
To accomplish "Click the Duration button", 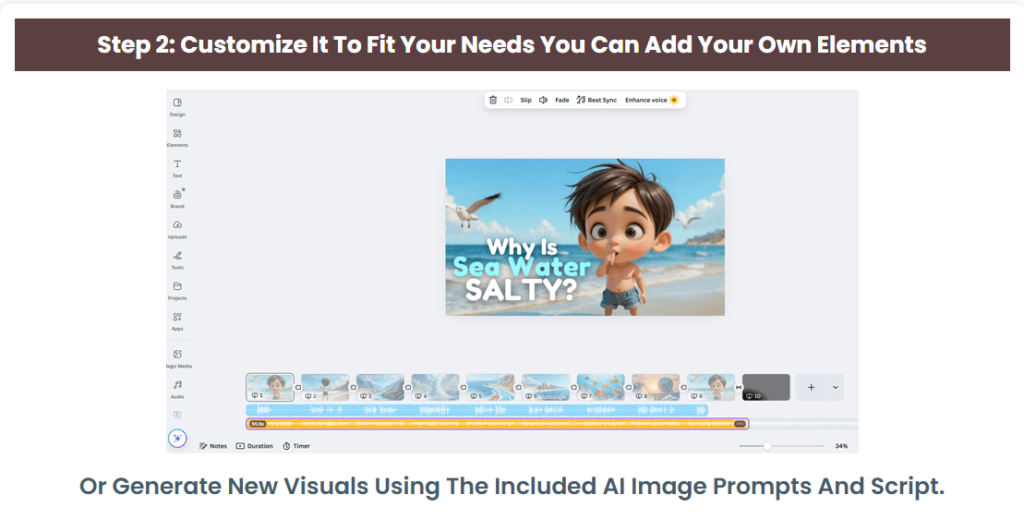I will 254,446.
